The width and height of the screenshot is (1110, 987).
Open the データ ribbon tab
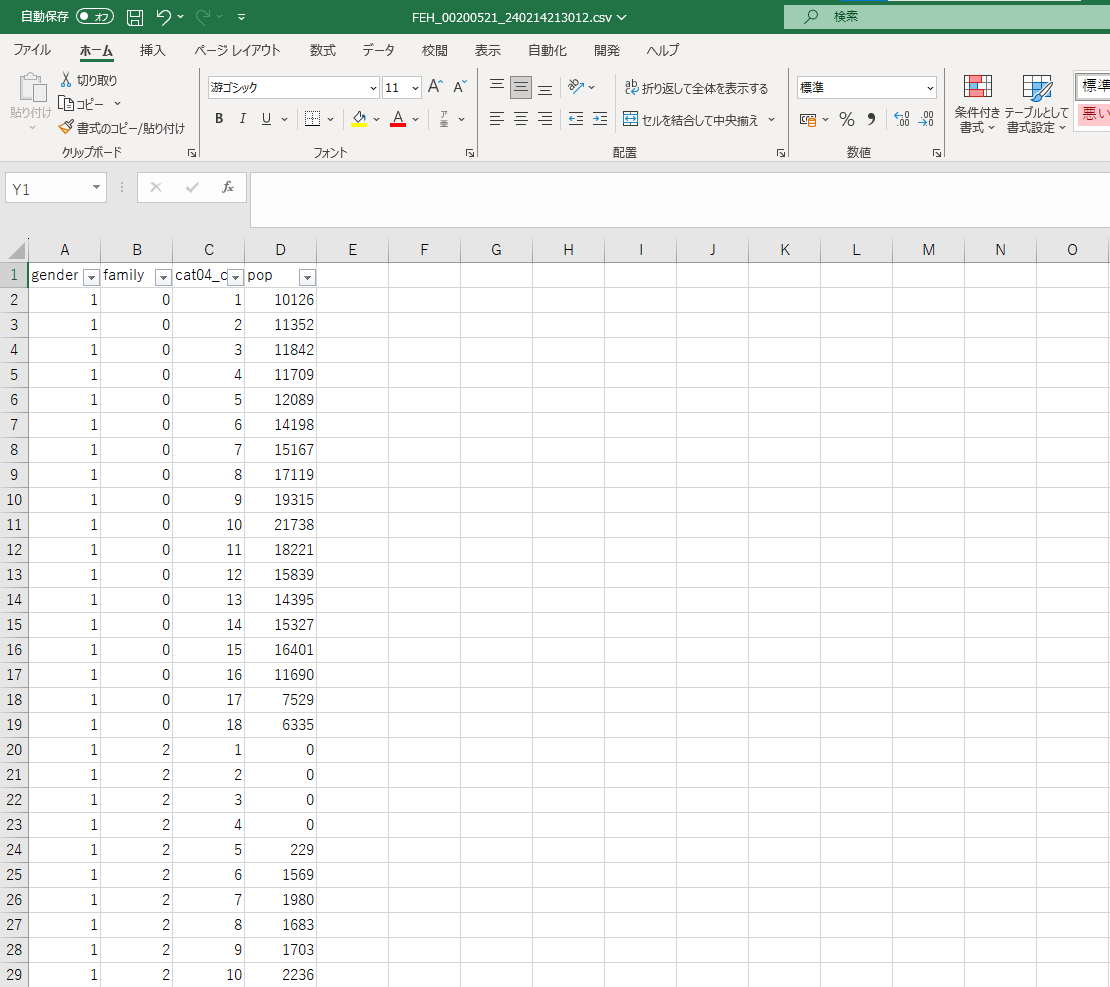pyautogui.click(x=378, y=50)
